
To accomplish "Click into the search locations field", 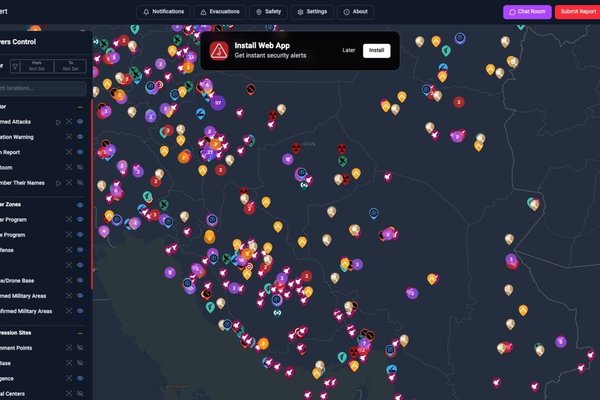I will pos(42,88).
